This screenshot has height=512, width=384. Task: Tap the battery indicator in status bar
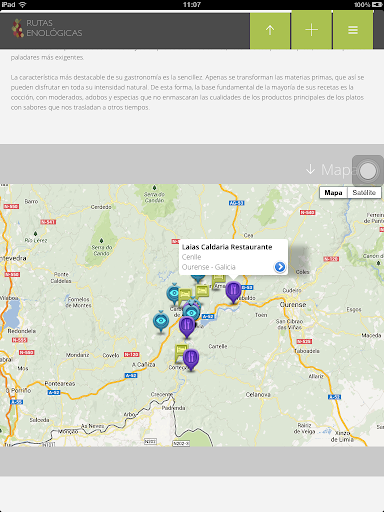coord(377,5)
